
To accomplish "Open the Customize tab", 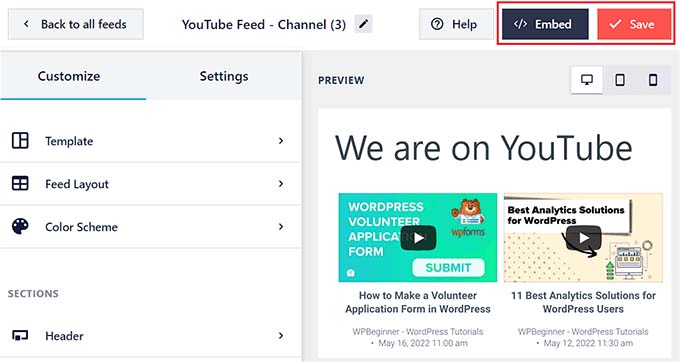I will 73,76.
